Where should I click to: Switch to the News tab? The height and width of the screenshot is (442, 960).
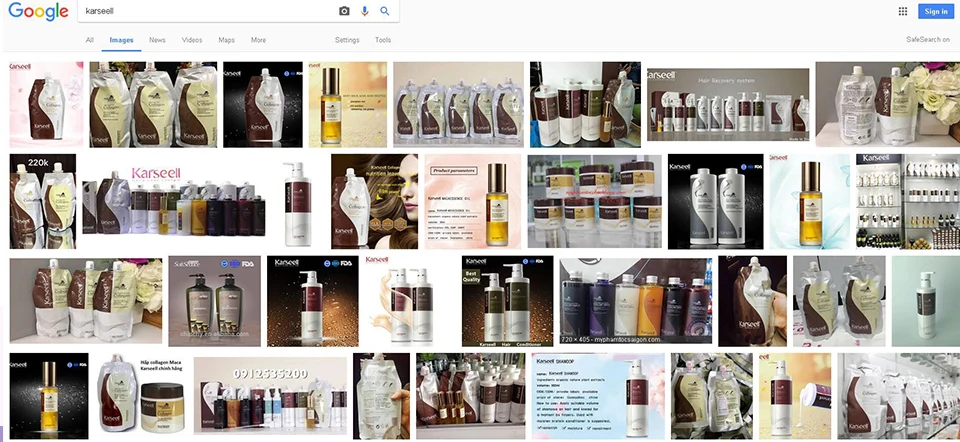157,40
